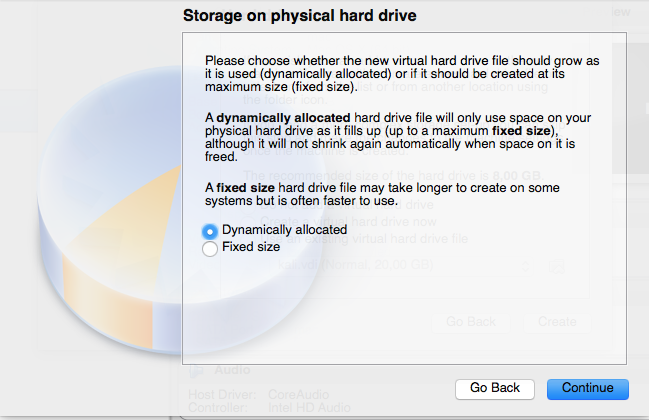This screenshot has width=649, height=420.
Task: Click the faded Go Back button behind dialog
Action: point(471,322)
